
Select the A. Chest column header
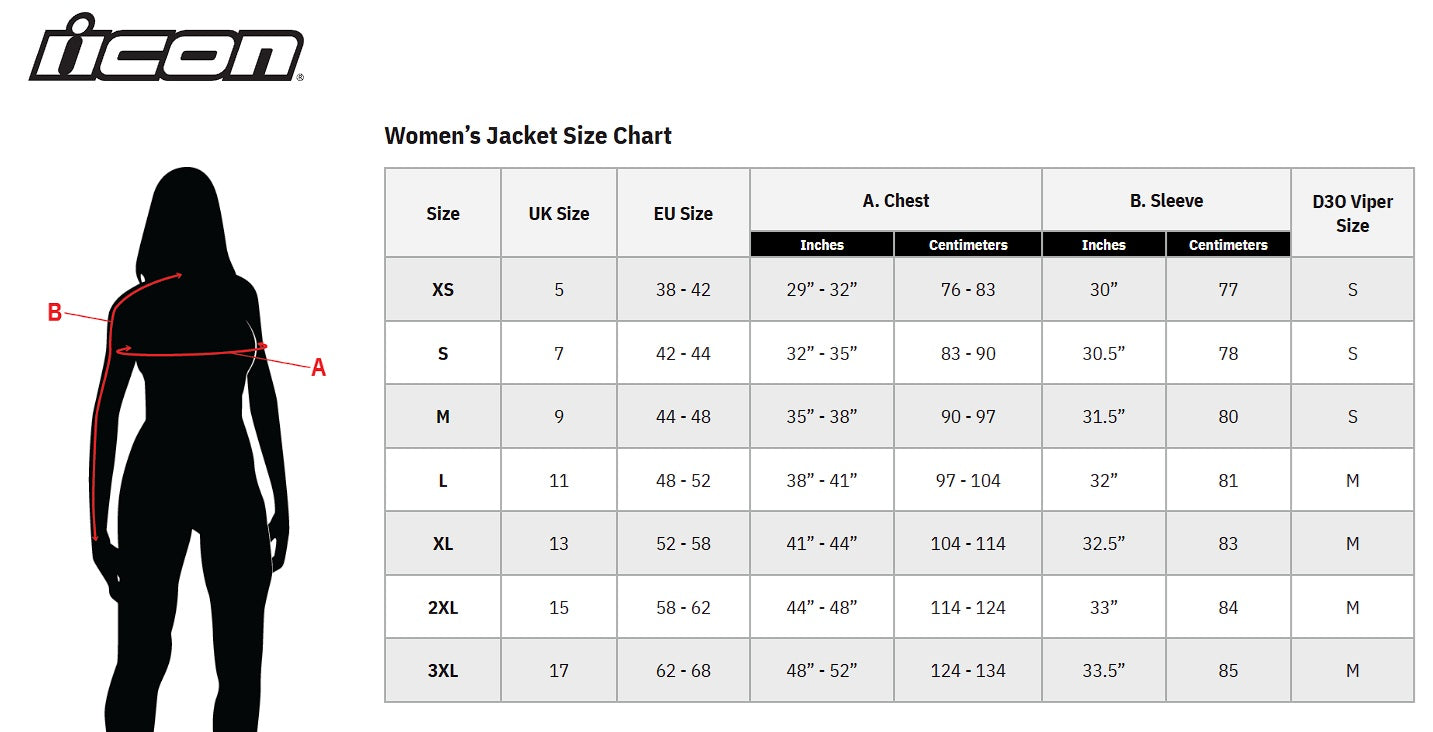[x=895, y=201]
